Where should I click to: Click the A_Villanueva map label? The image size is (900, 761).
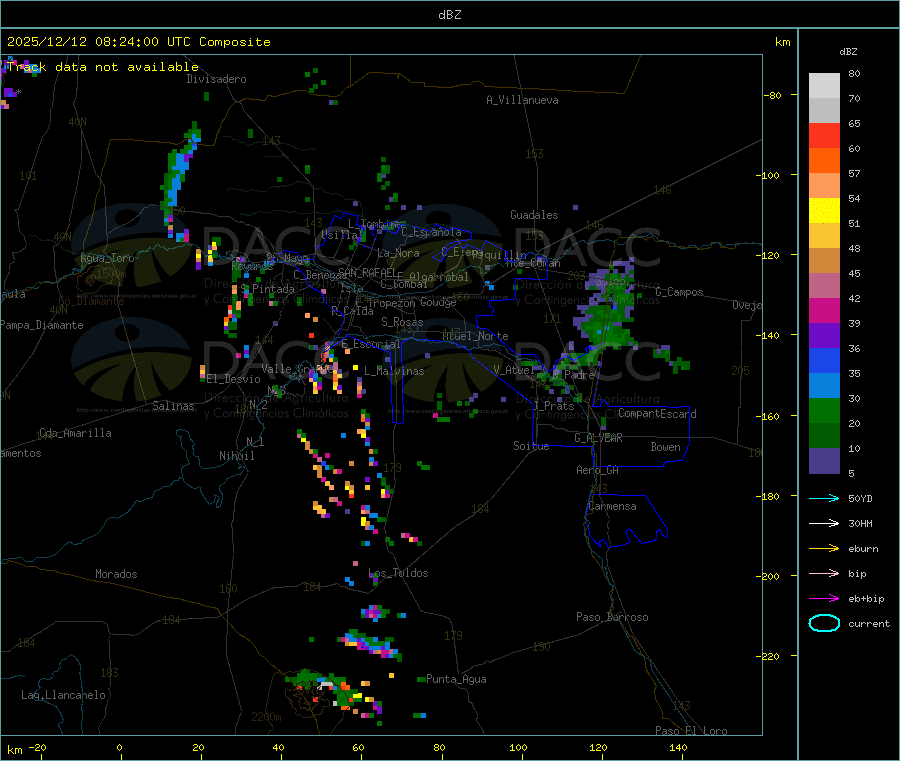pos(522,100)
